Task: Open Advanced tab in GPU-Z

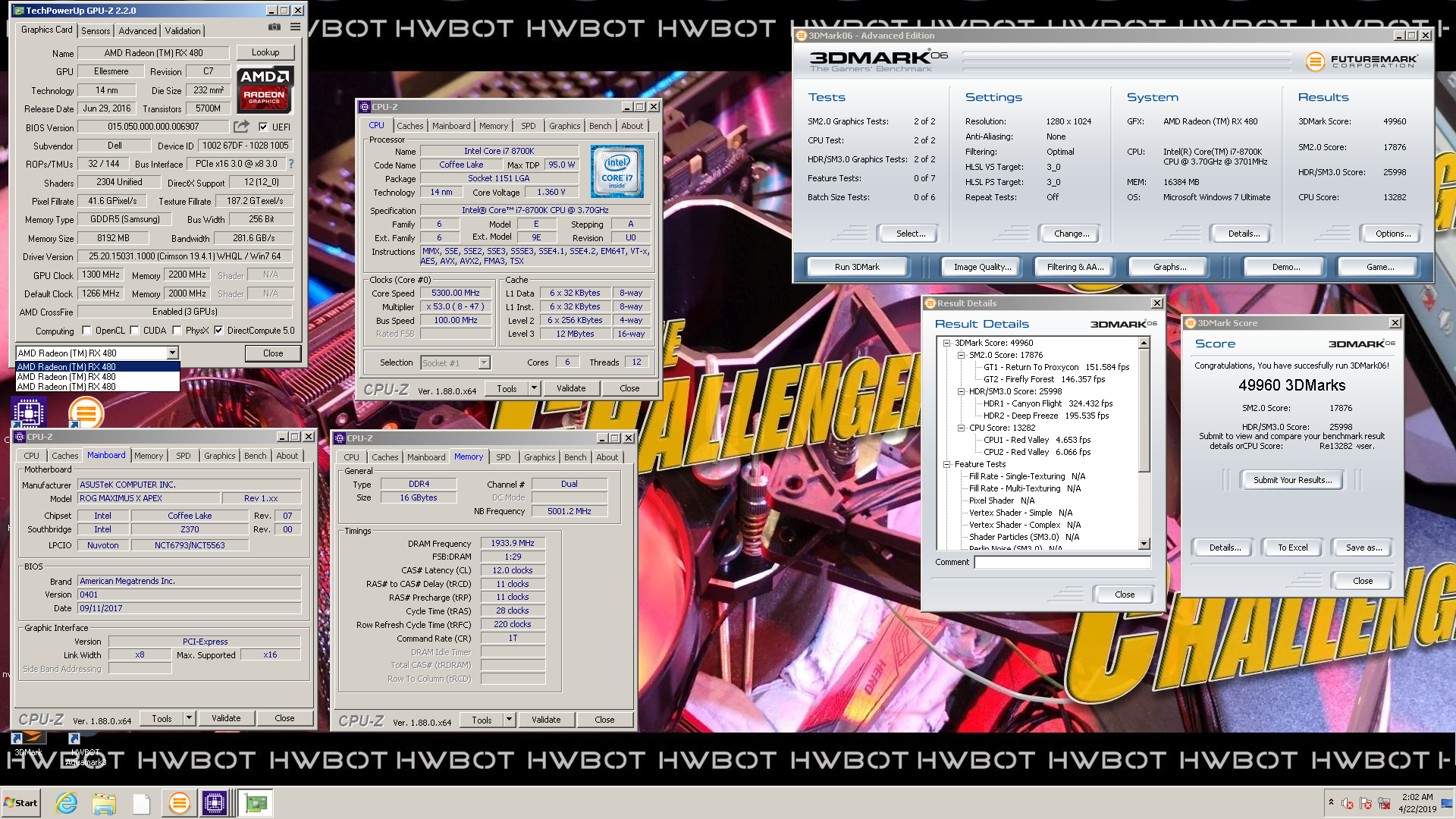Action: point(137,31)
